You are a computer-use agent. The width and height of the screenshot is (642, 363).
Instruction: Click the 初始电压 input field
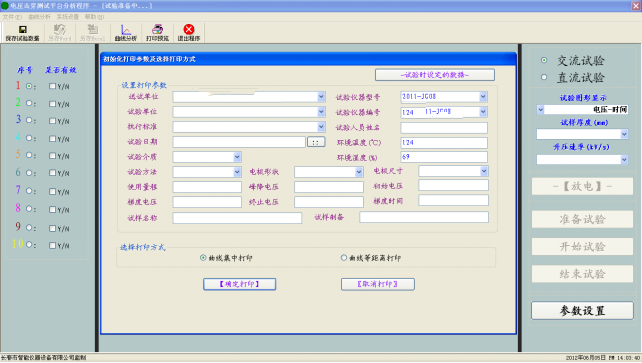(453, 185)
